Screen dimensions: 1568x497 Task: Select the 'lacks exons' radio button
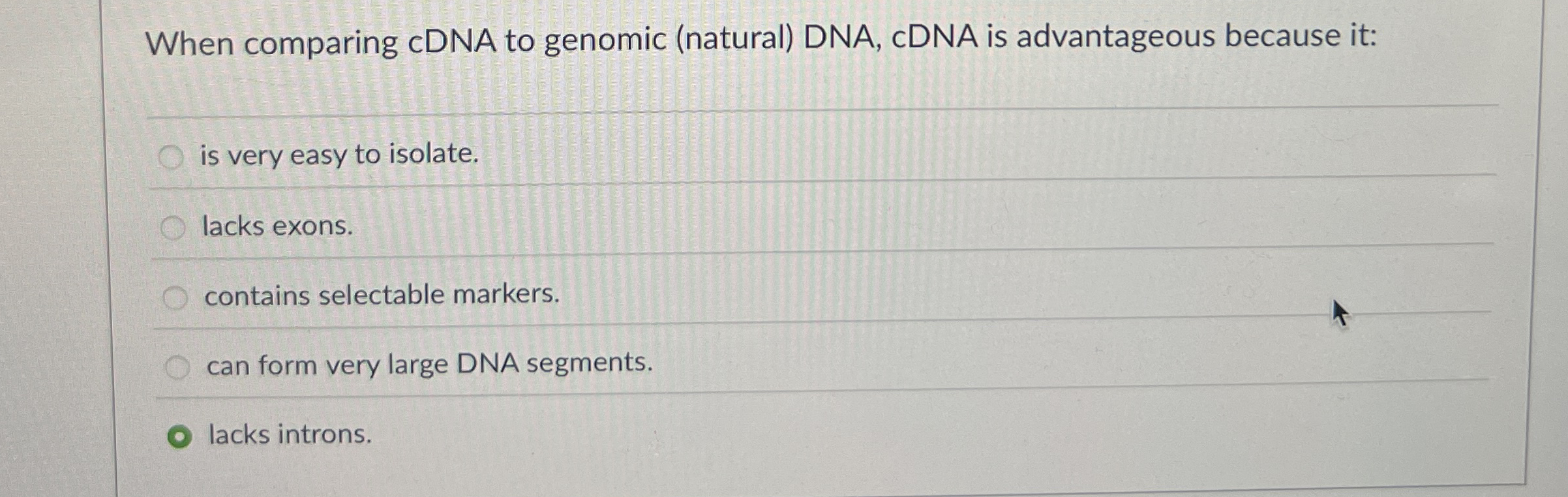pyautogui.click(x=173, y=225)
